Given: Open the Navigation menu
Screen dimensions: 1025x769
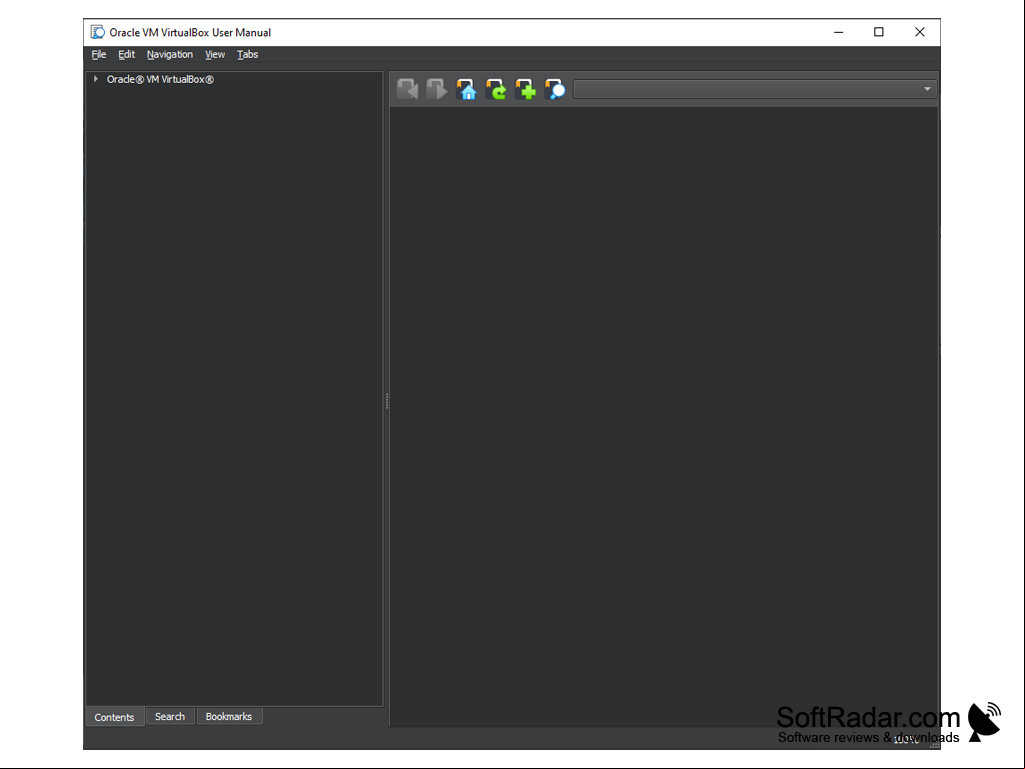Looking at the screenshot, I should click(169, 54).
